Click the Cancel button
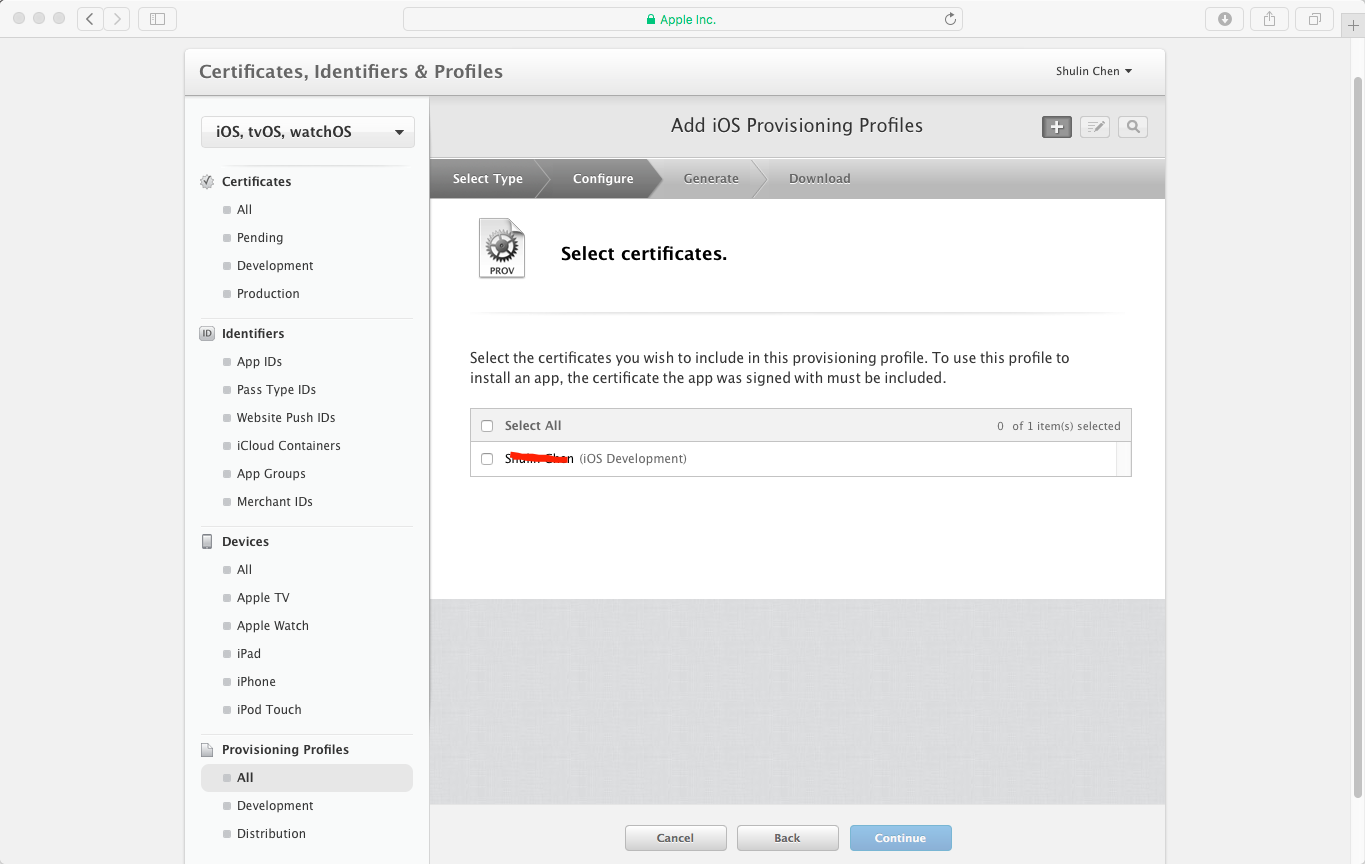This screenshot has width=1365, height=864. click(x=675, y=838)
